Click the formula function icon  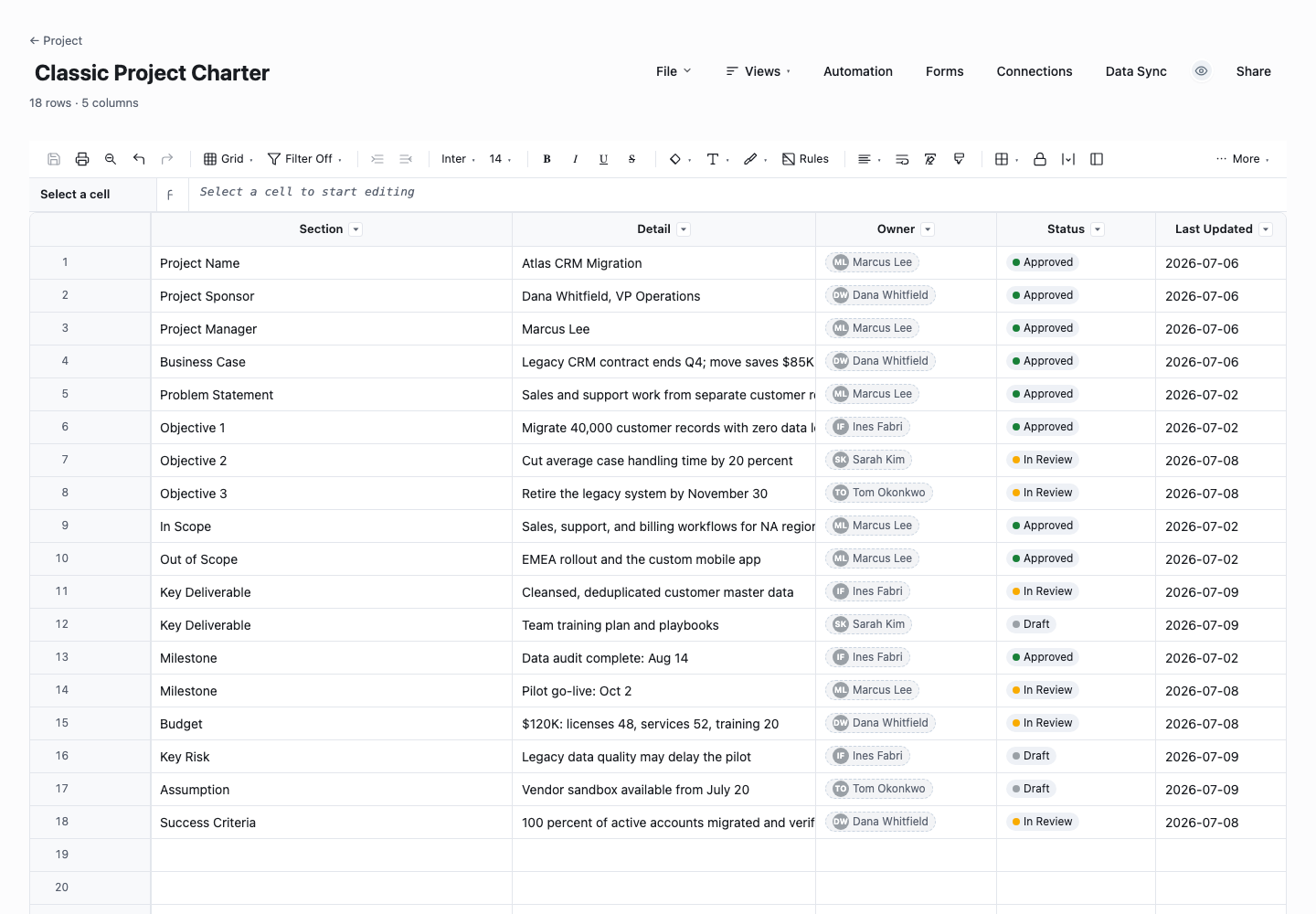click(x=170, y=195)
